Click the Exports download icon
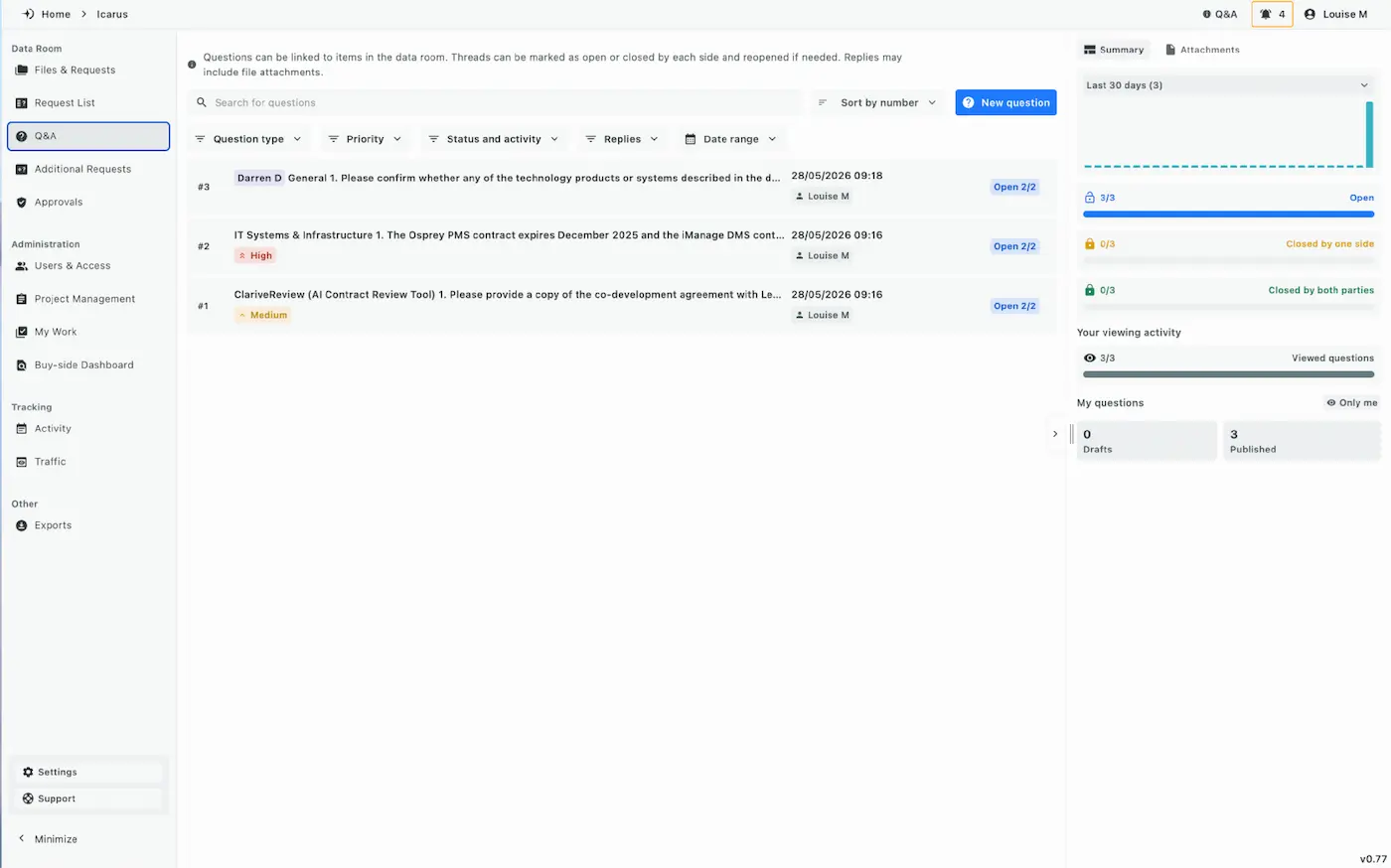The height and width of the screenshot is (868, 1391). tap(22, 525)
